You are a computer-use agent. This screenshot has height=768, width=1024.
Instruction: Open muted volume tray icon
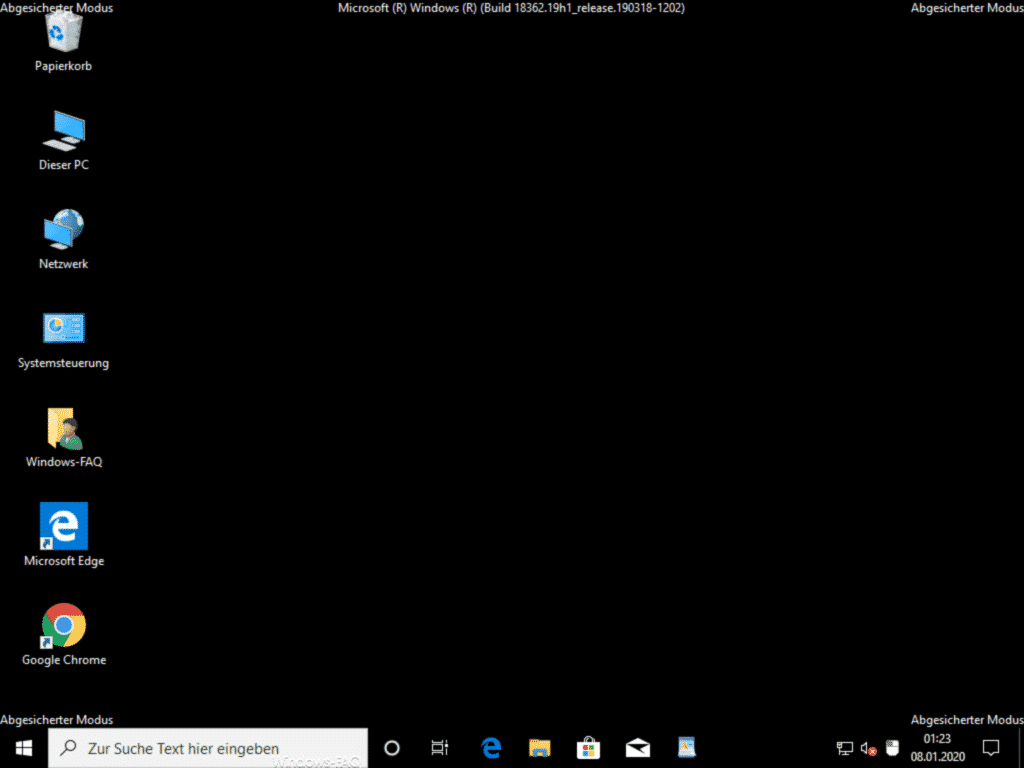pos(869,748)
